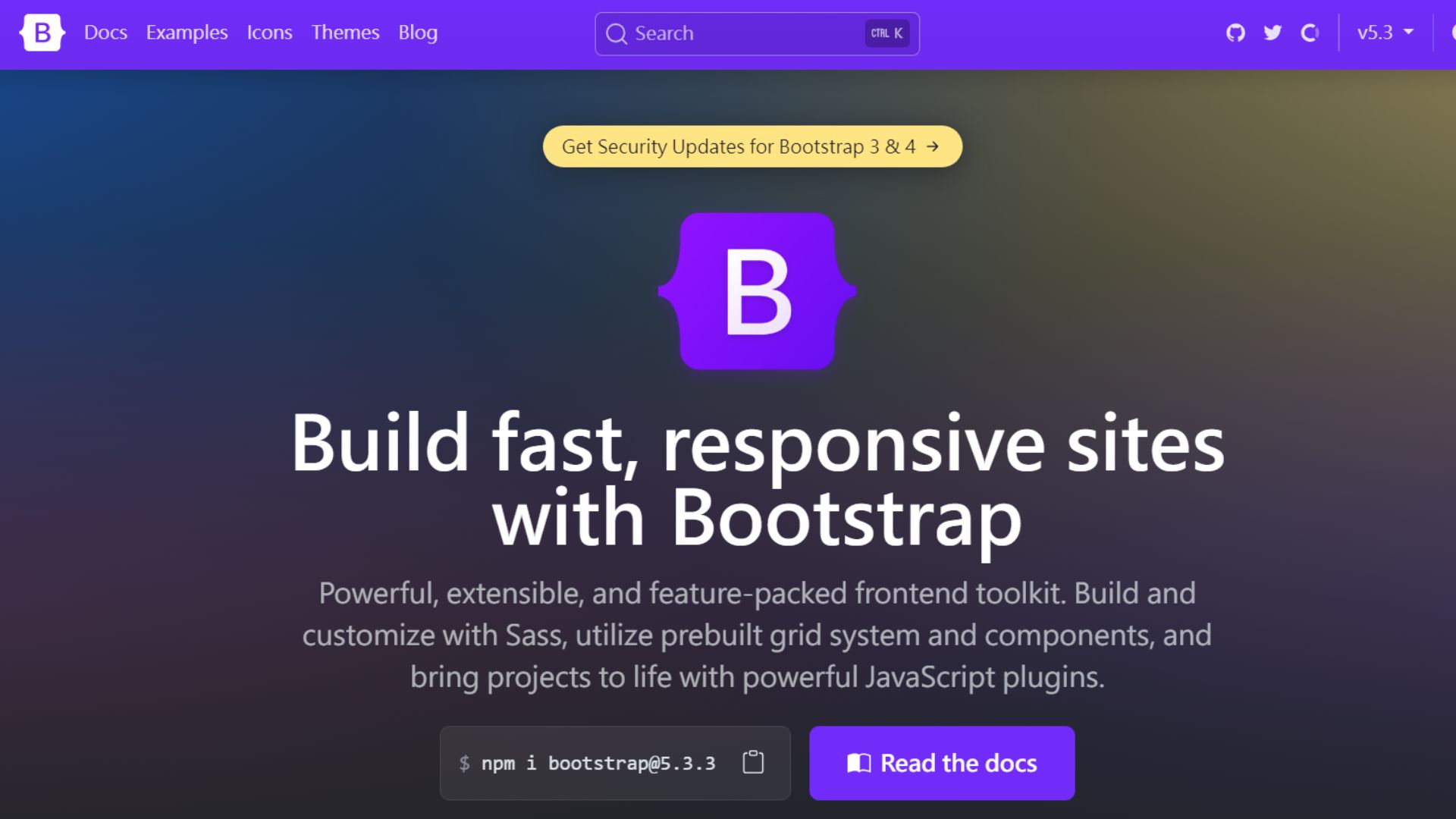Viewport: 1456px width, 819px height.
Task: Select the Themes navigation item
Action: pyautogui.click(x=345, y=33)
